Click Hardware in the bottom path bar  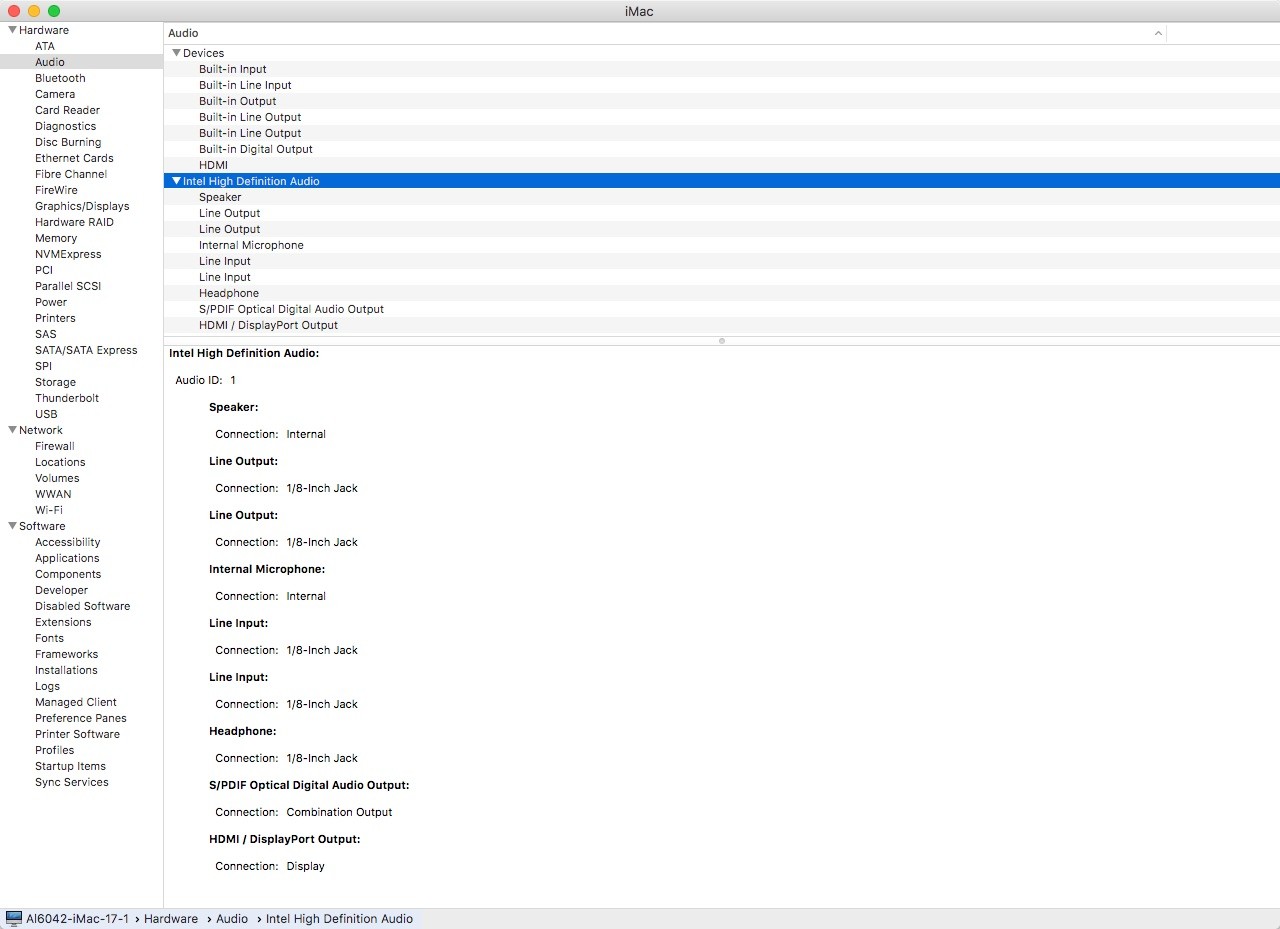171,919
